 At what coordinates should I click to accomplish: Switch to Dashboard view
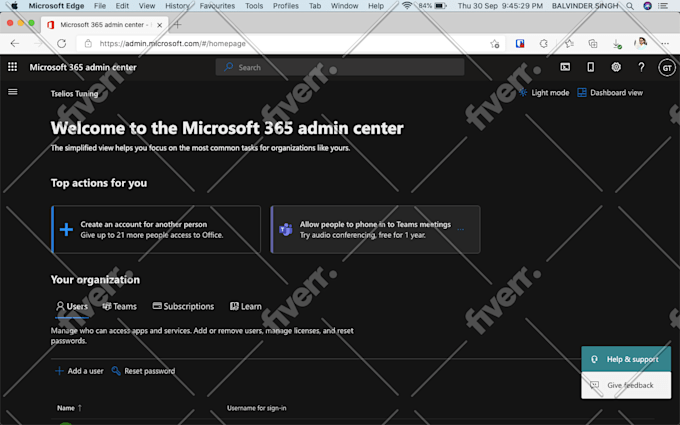[610, 92]
